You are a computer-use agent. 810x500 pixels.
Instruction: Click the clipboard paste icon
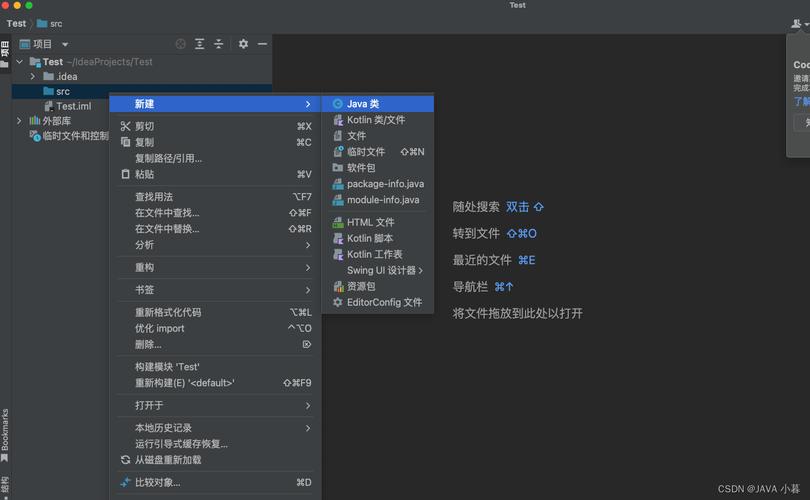point(126,174)
